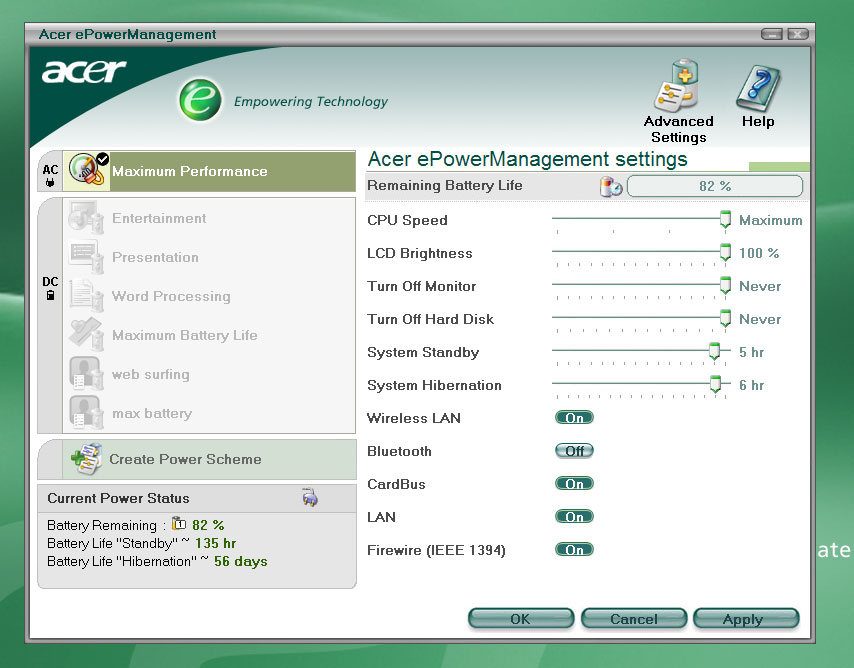Minimize the Acer ePowerManagement window
The image size is (854, 668).
pyautogui.click(x=771, y=34)
